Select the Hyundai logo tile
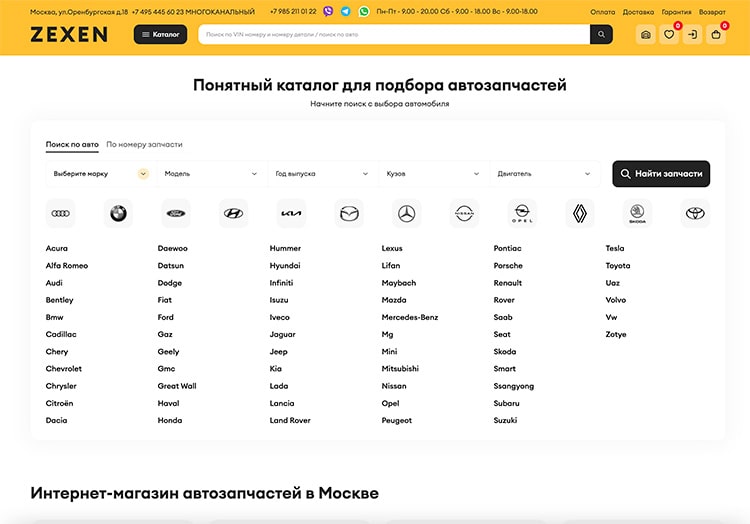 tap(233, 213)
